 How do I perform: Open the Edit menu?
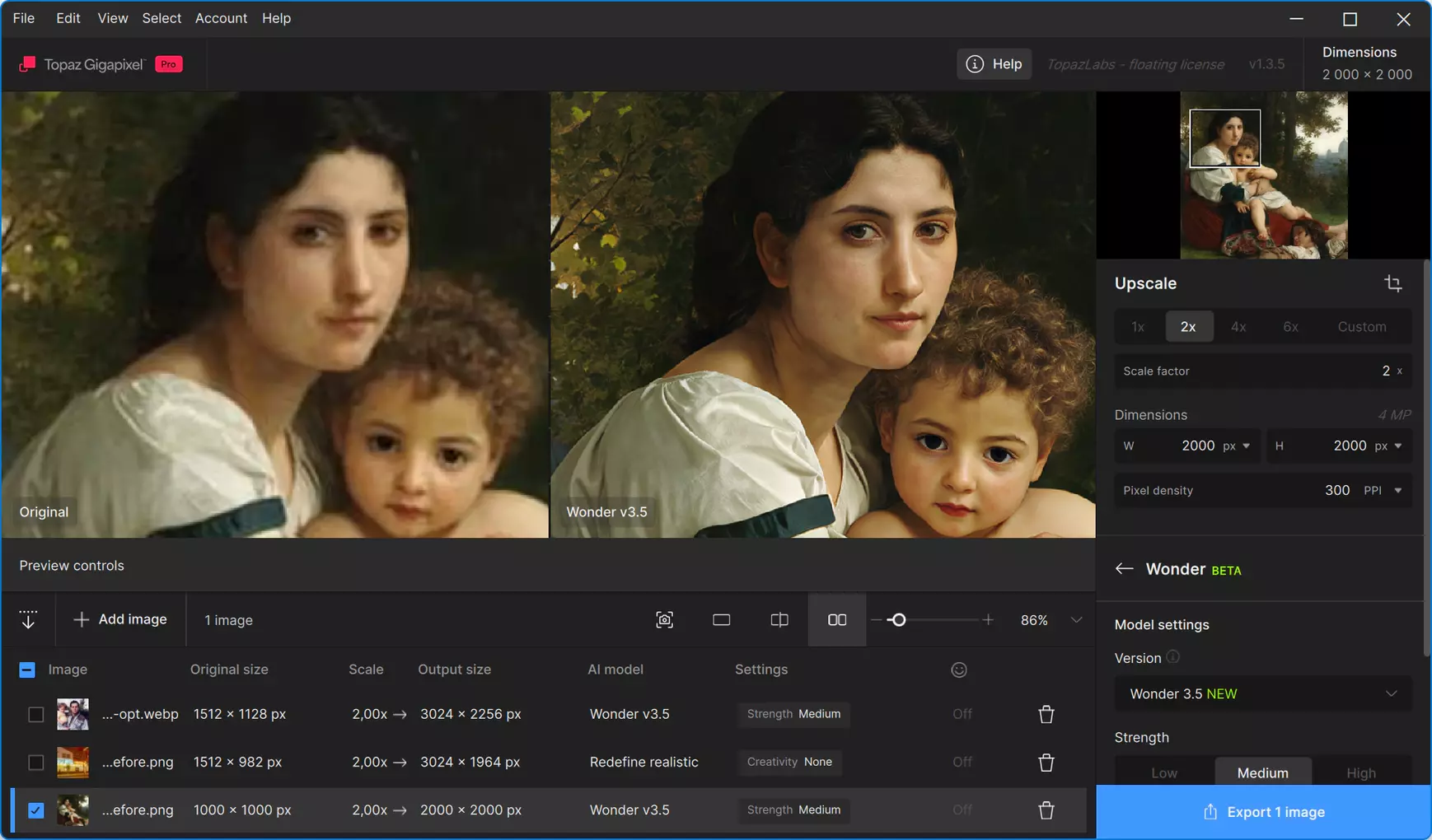(x=68, y=18)
